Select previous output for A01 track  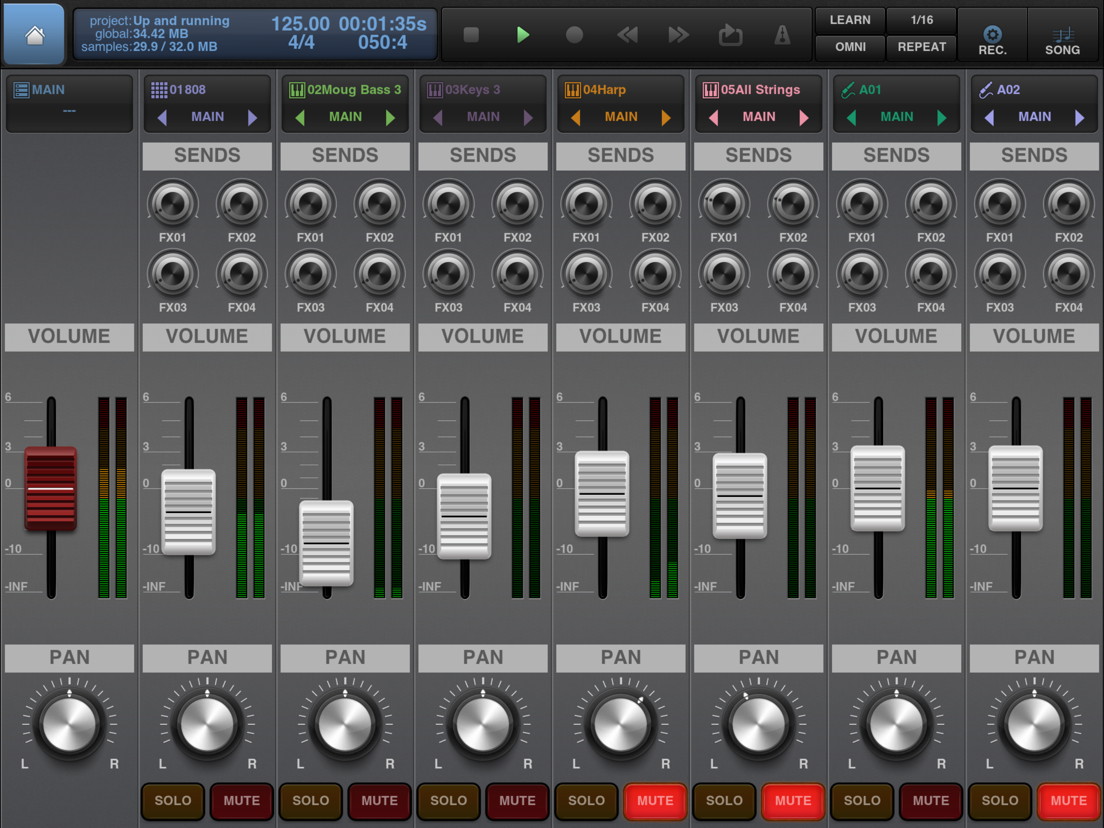851,118
